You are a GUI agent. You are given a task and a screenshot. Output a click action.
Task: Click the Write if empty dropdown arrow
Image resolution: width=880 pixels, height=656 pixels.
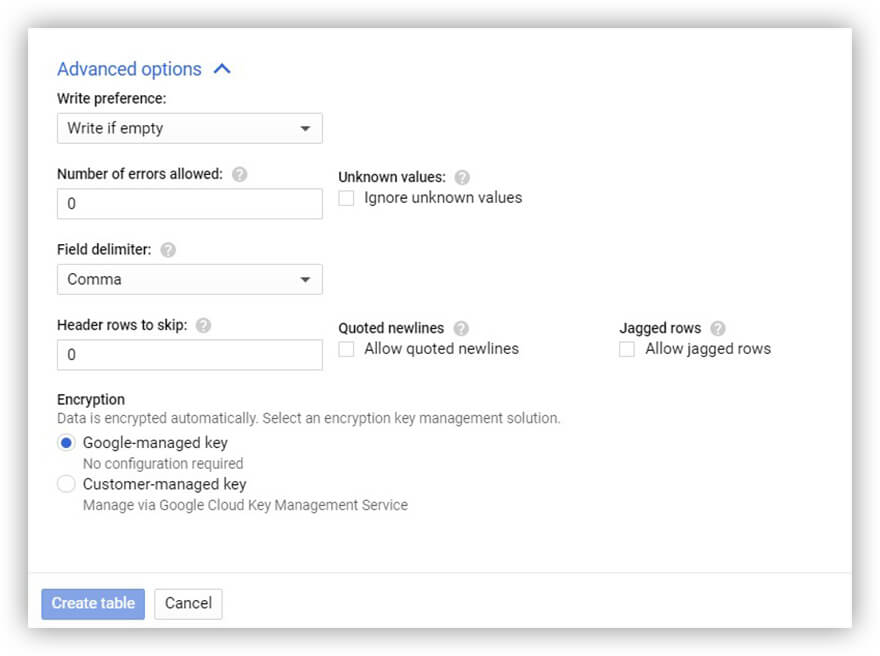(x=305, y=129)
